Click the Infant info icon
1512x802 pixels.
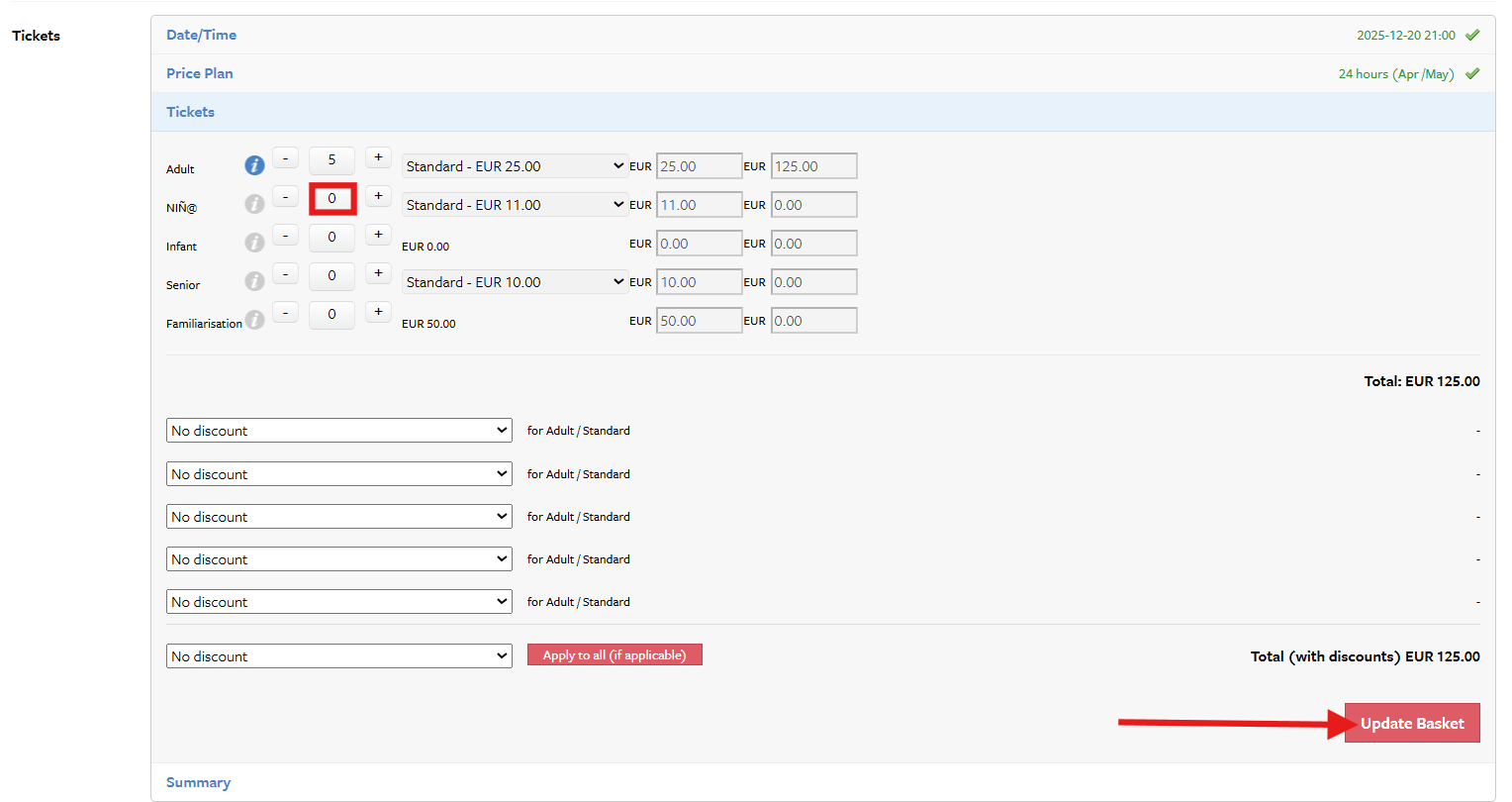click(x=254, y=243)
